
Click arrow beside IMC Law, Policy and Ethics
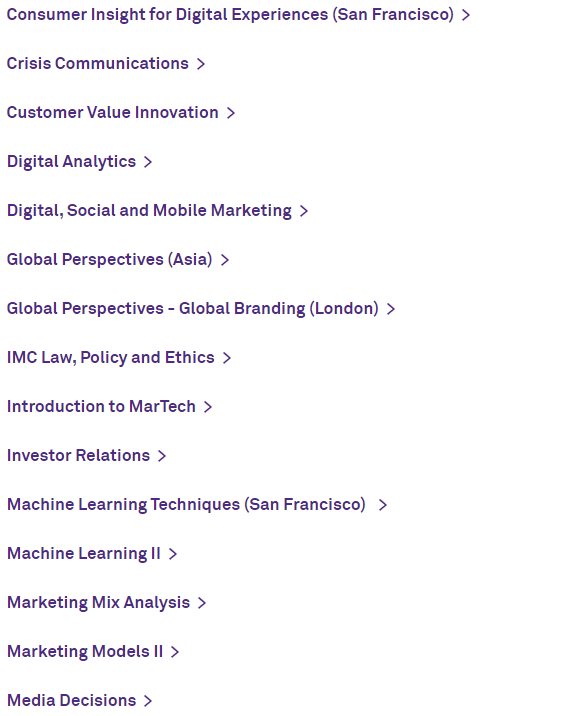click(x=227, y=358)
